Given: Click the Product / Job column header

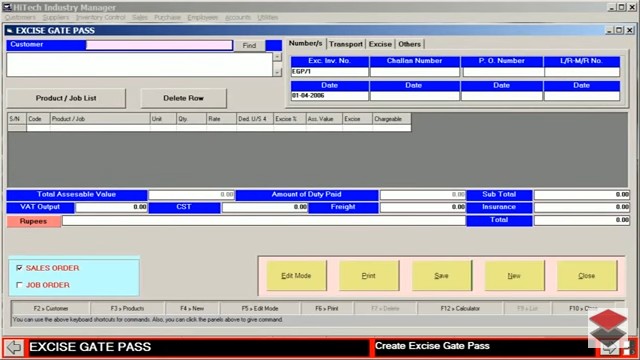Looking at the screenshot, I should point(100,119).
